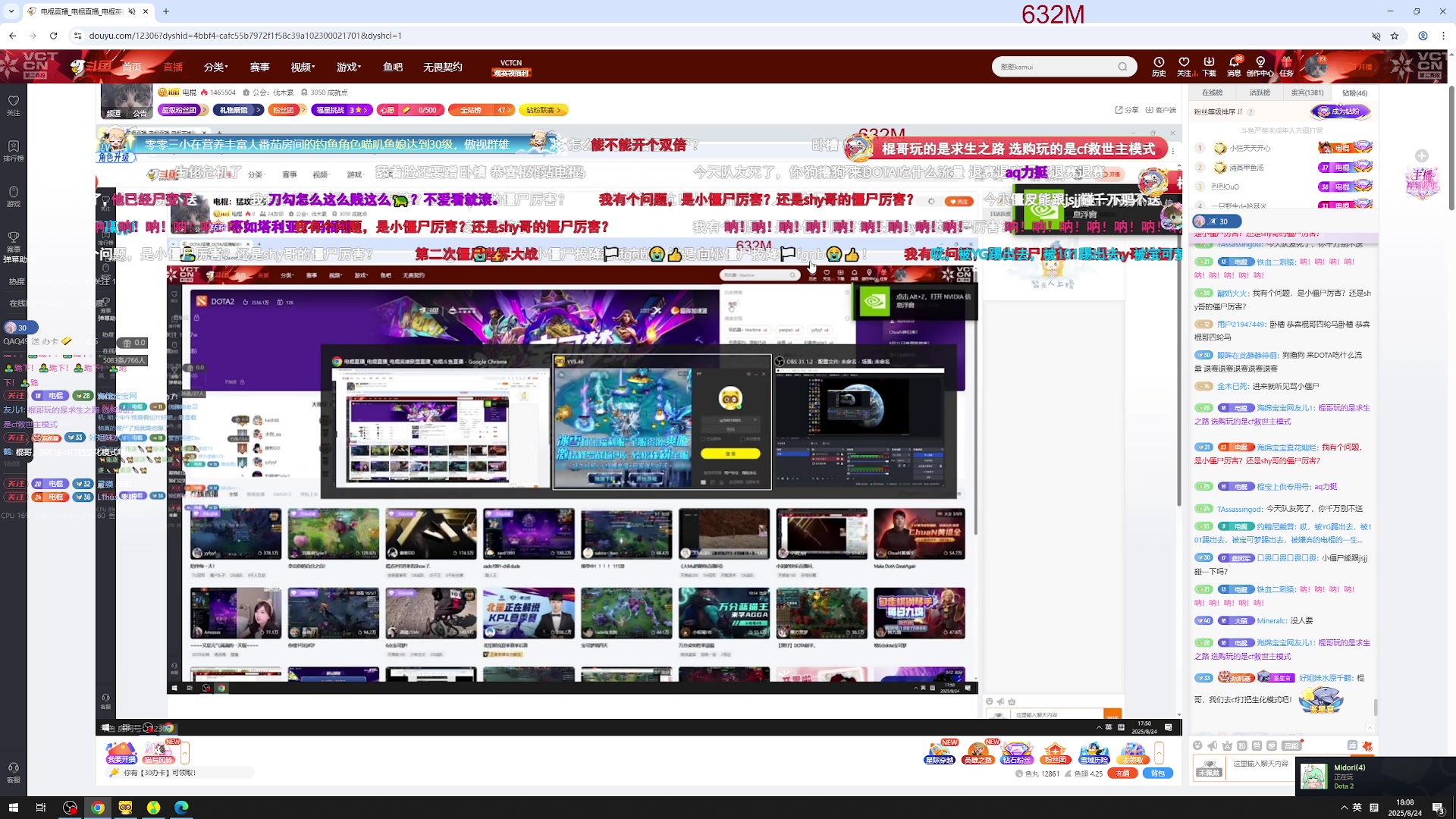Open the 赛事 menu item
This screenshot has height=819, width=1456.
pyautogui.click(x=259, y=67)
